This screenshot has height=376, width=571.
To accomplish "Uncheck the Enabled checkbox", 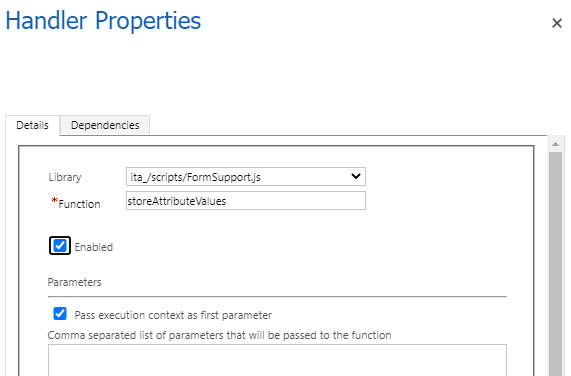I will tap(60, 246).
